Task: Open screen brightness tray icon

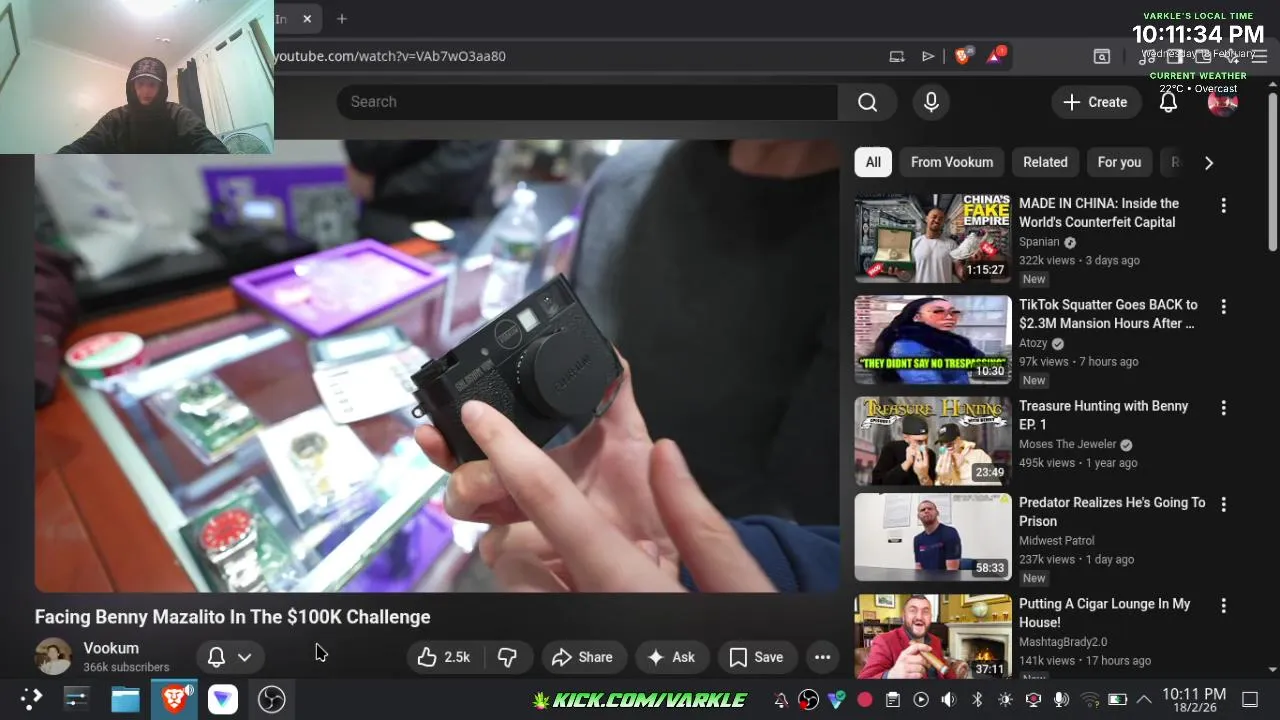Action: tap(1006, 699)
